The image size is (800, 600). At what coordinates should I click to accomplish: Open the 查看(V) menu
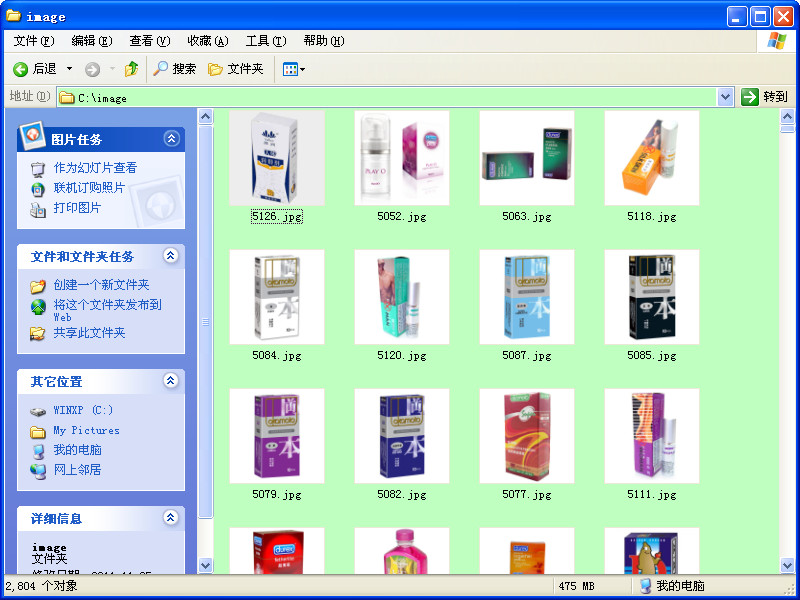149,41
